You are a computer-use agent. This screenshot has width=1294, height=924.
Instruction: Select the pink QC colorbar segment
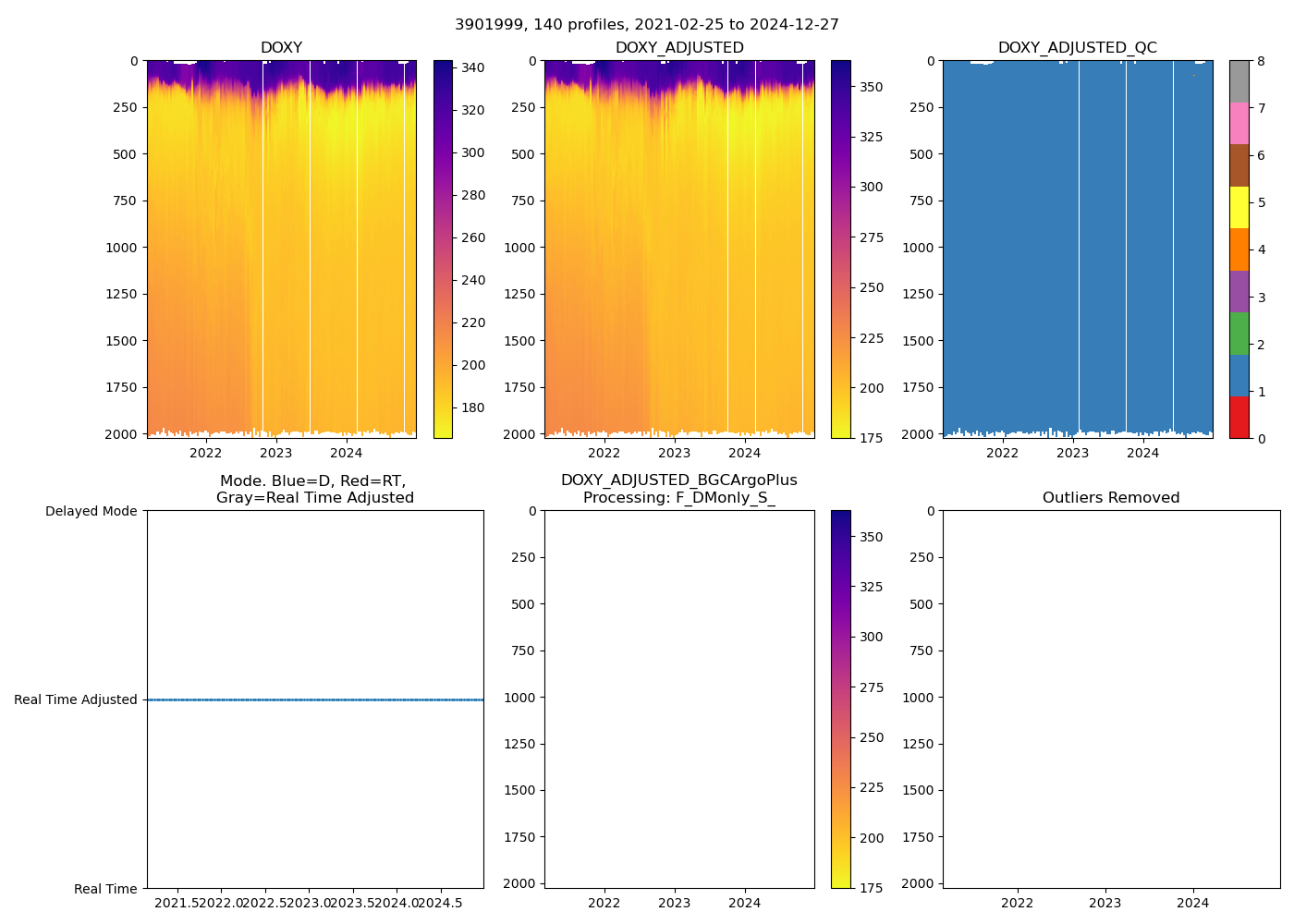[1239, 123]
